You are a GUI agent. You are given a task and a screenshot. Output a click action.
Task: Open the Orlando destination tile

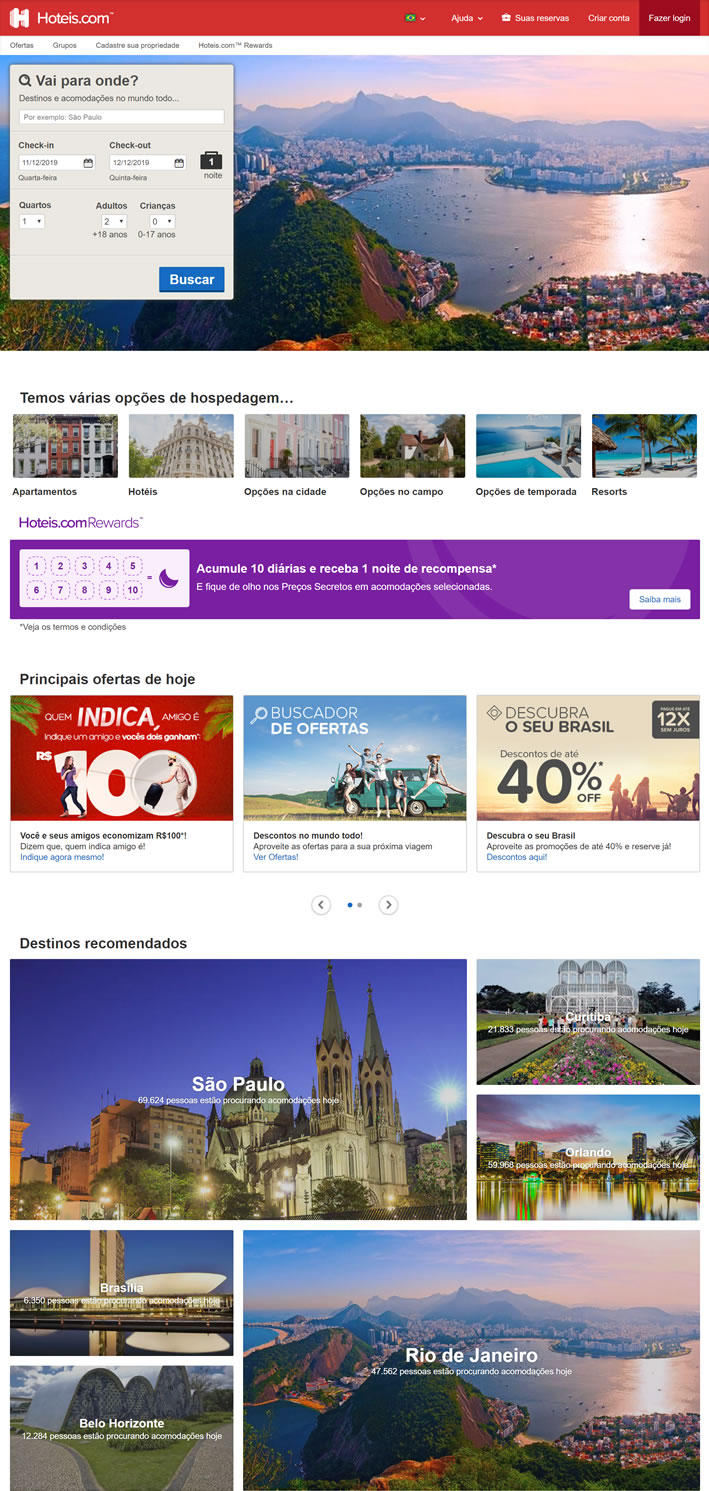coord(588,1157)
